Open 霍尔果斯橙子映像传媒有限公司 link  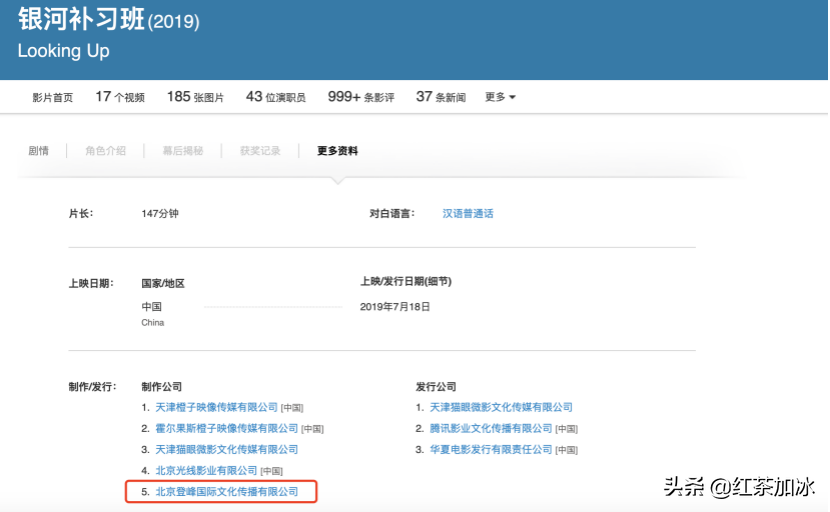[x=227, y=428]
